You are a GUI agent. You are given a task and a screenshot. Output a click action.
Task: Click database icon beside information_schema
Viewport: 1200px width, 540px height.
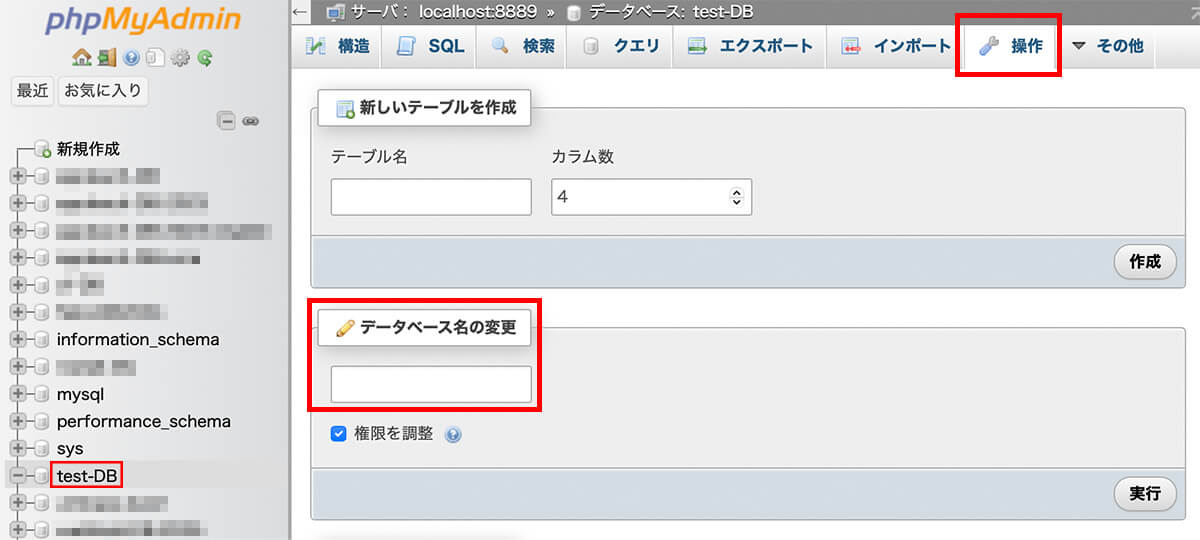pyautogui.click(x=41, y=340)
